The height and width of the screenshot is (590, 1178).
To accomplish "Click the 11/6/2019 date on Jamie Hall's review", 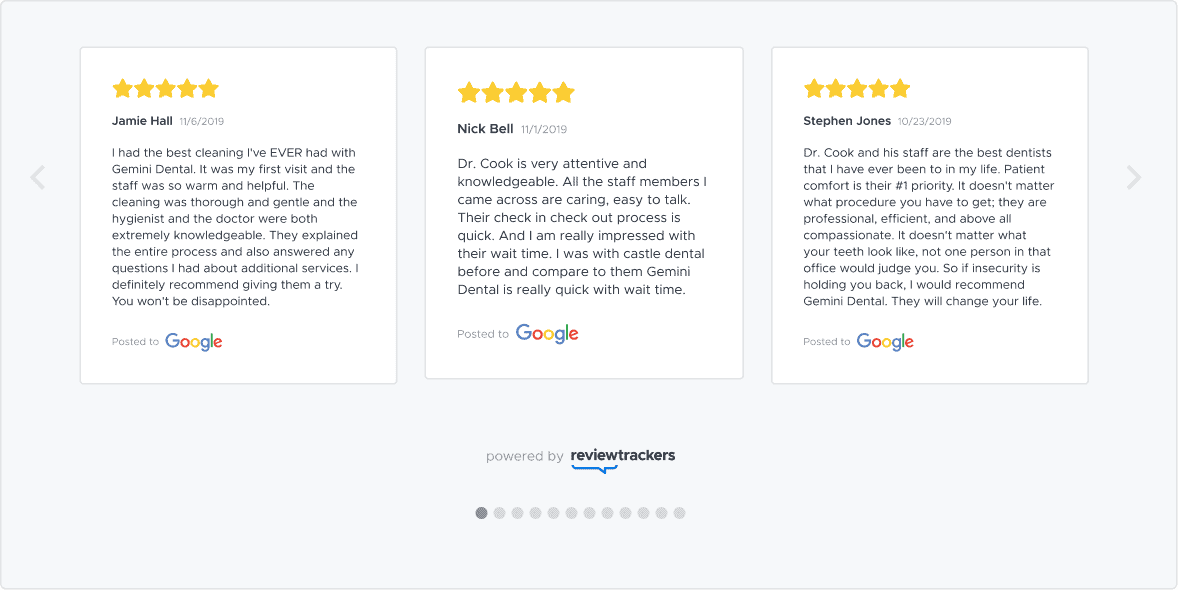I will pyautogui.click(x=201, y=122).
